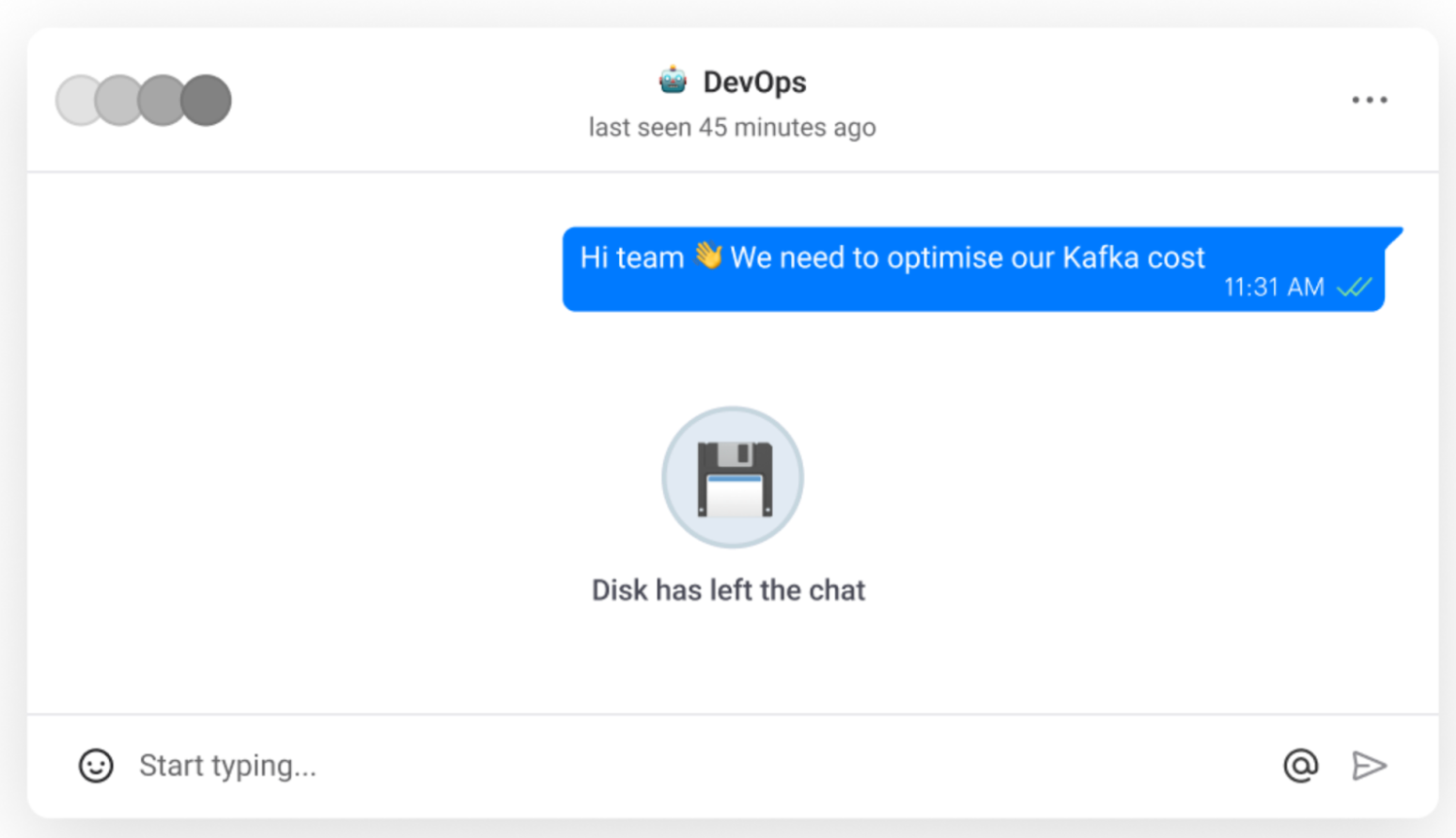Image resolution: width=1456 pixels, height=838 pixels.
Task: Select the blue Kafka cost message bubble
Action: coord(973,269)
